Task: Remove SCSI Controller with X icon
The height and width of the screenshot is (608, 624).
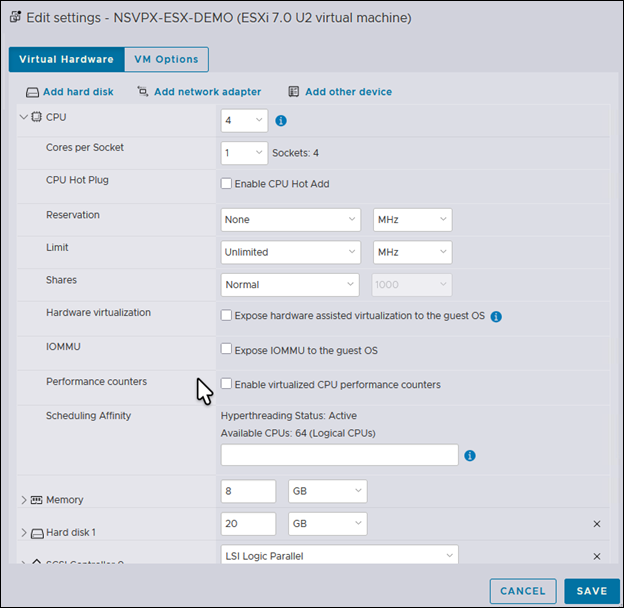Action: point(597,556)
